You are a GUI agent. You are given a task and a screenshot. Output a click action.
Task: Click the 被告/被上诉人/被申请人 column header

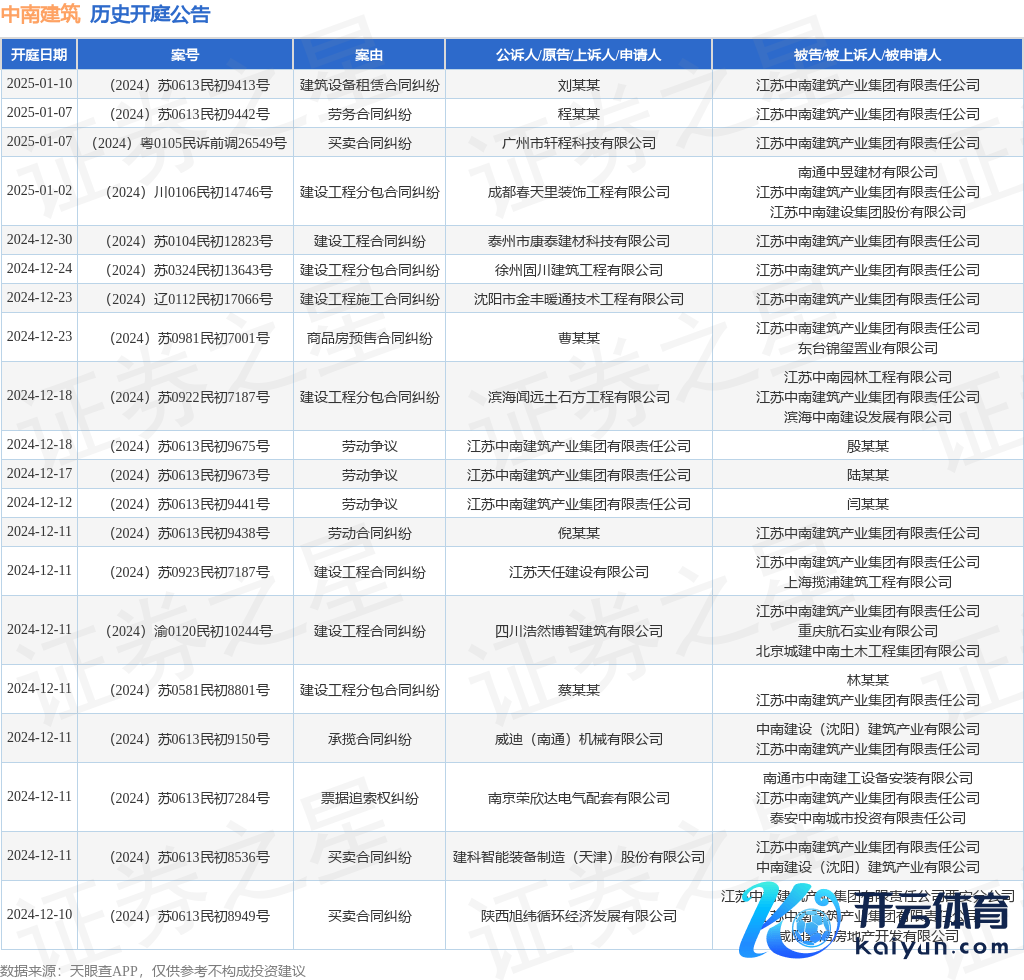click(867, 55)
